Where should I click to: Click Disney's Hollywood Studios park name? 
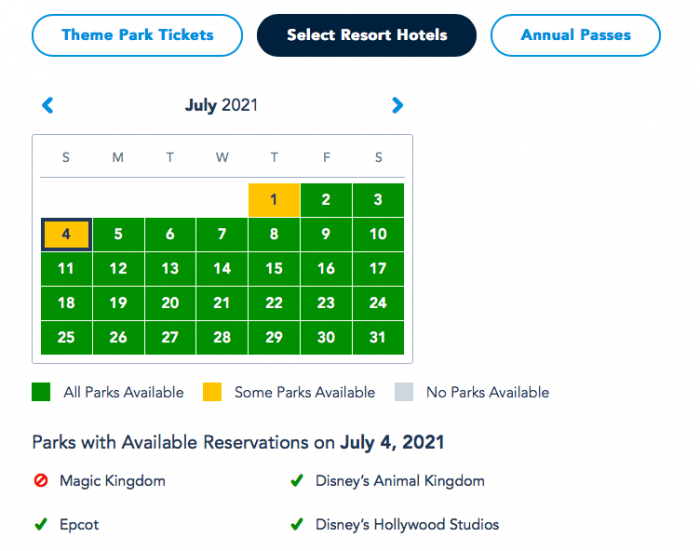point(407,524)
